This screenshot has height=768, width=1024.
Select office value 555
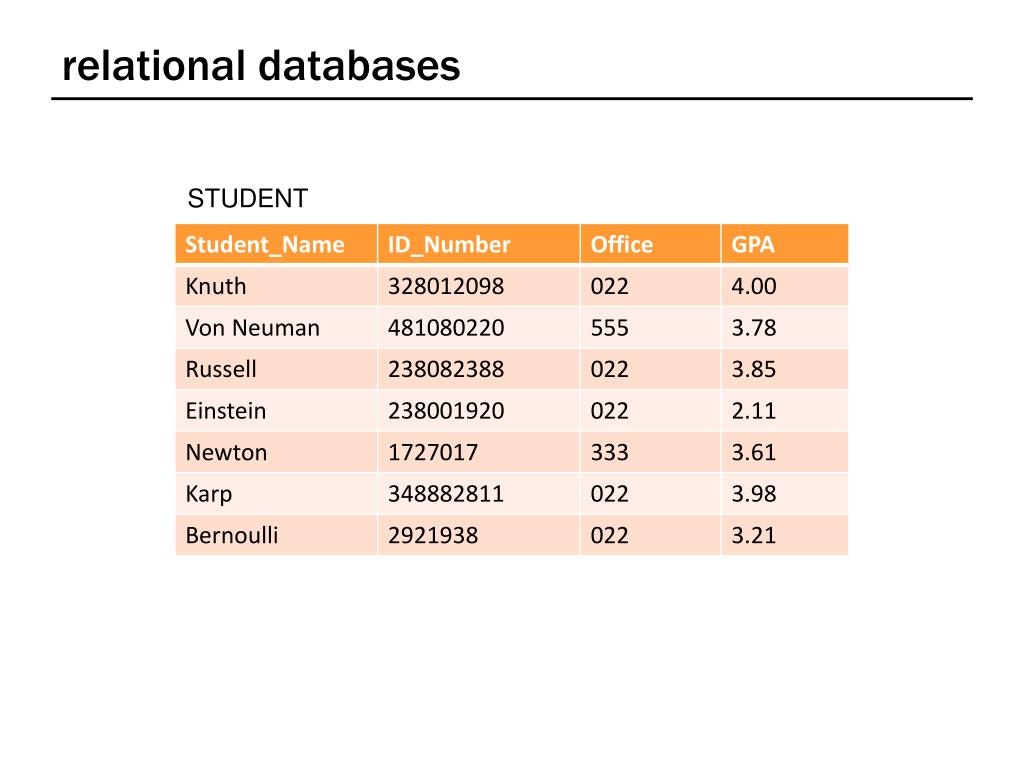(x=609, y=328)
